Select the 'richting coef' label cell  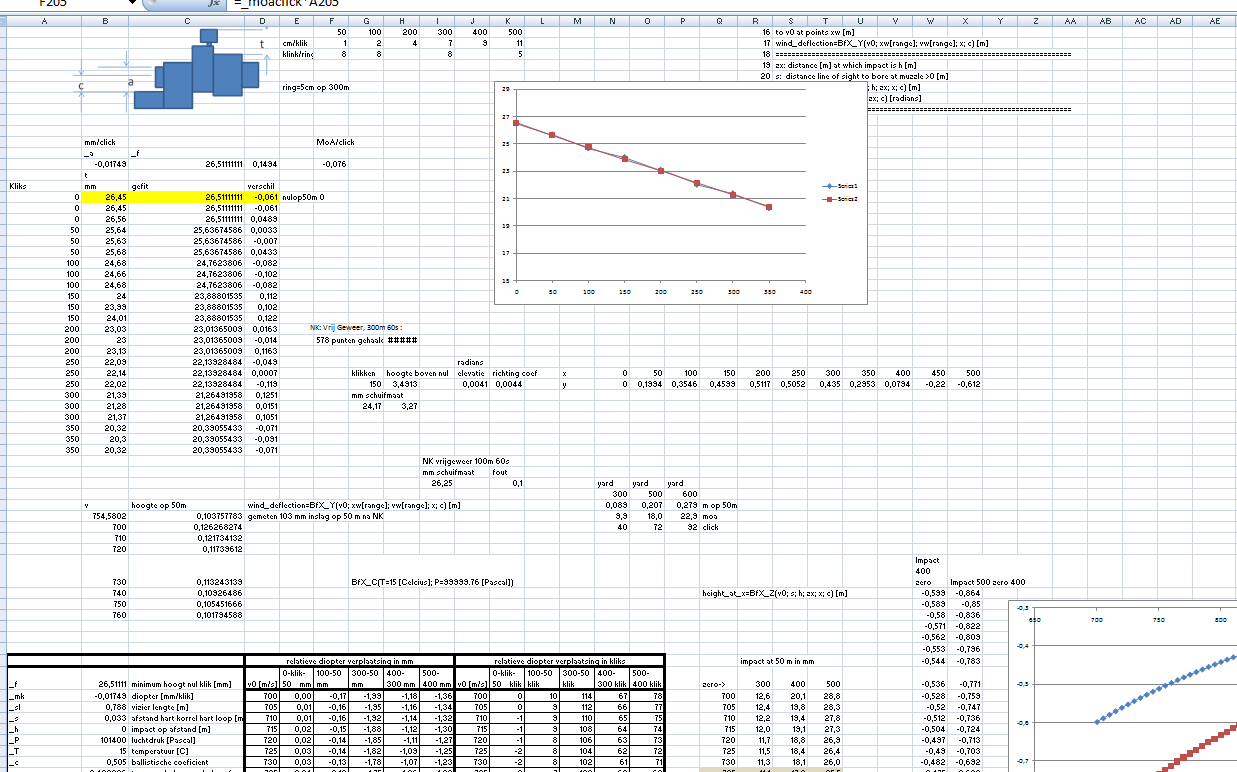514,372
